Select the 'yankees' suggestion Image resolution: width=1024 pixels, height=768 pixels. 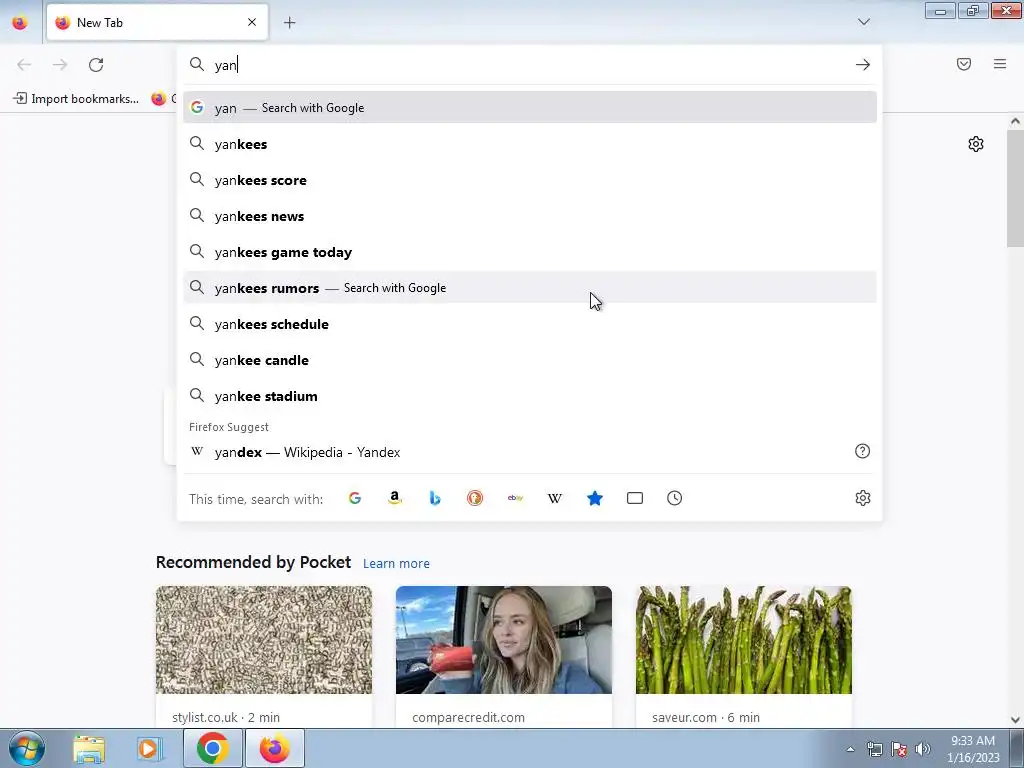530,144
